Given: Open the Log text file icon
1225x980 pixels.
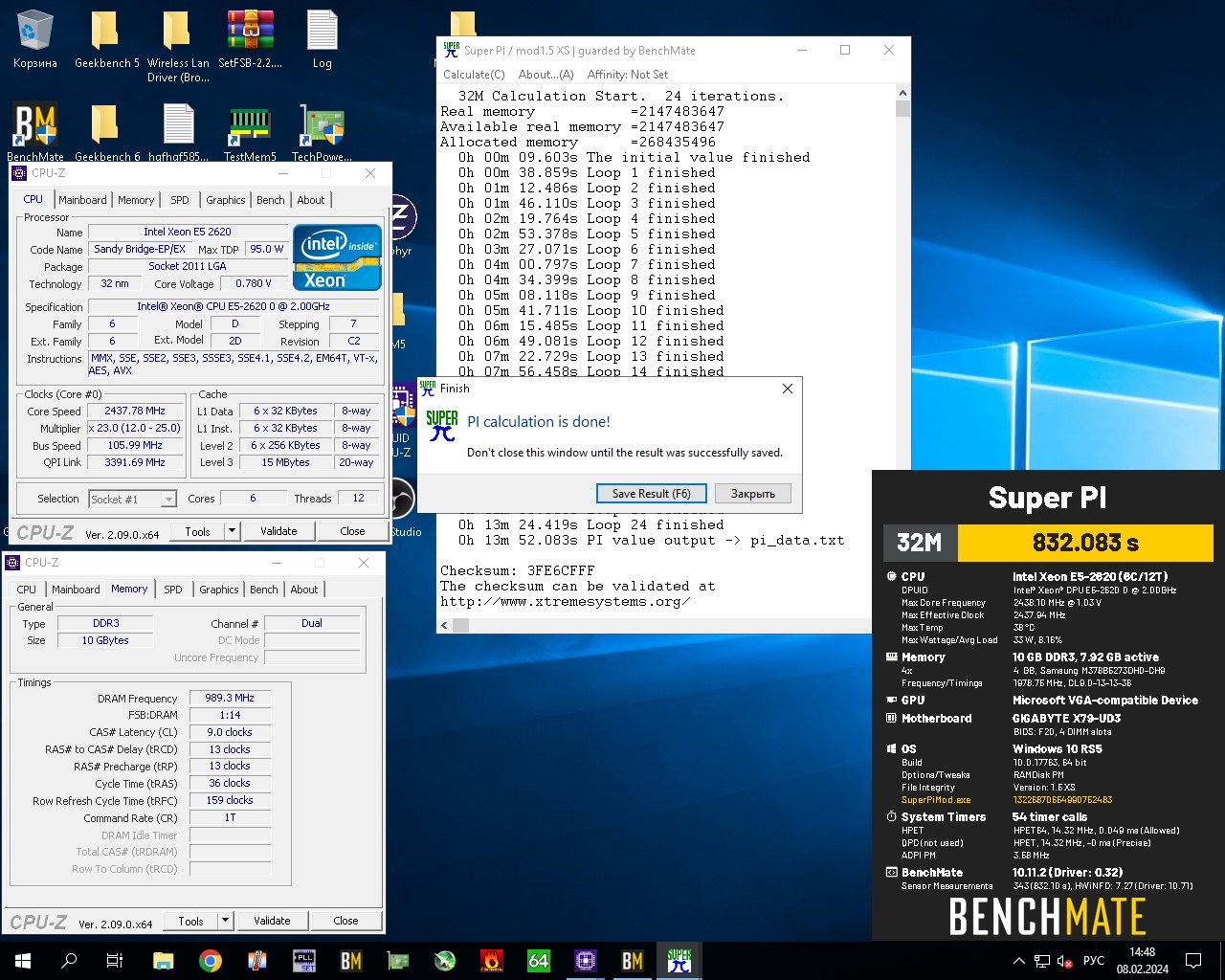Looking at the screenshot, I should click(323, 40).
